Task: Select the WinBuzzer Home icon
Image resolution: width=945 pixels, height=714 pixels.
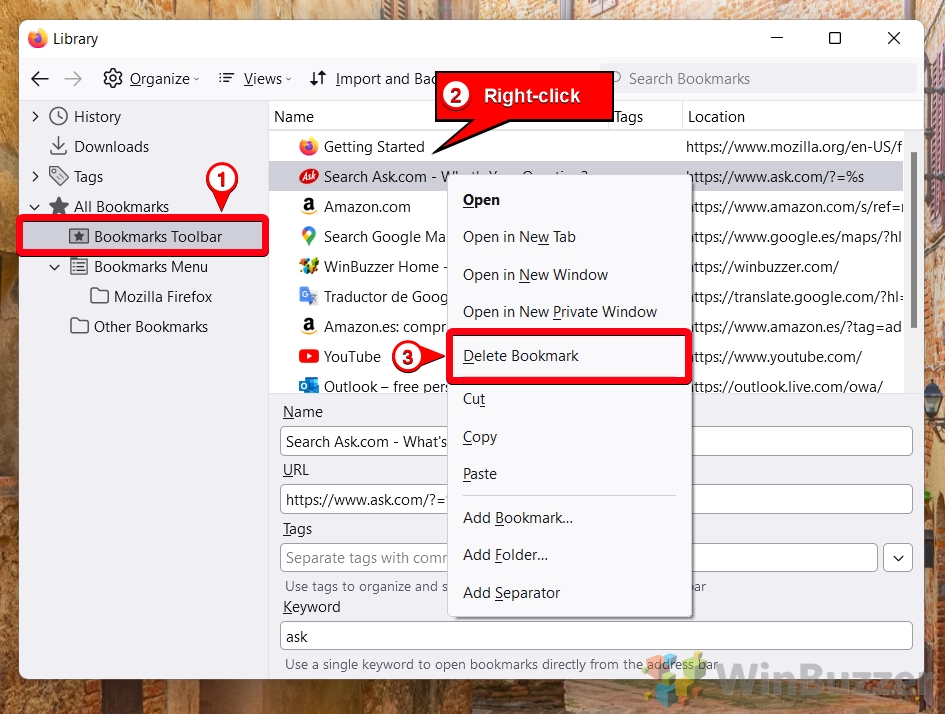Action: pos(309,266)
